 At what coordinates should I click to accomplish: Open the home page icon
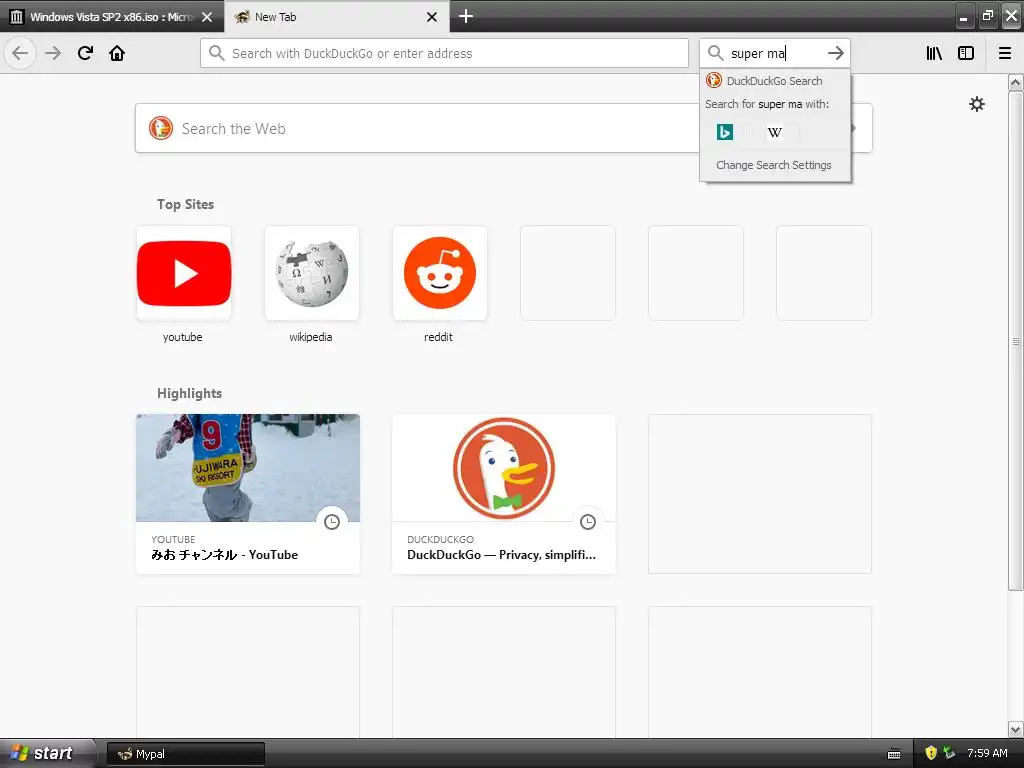pos(117,53)
